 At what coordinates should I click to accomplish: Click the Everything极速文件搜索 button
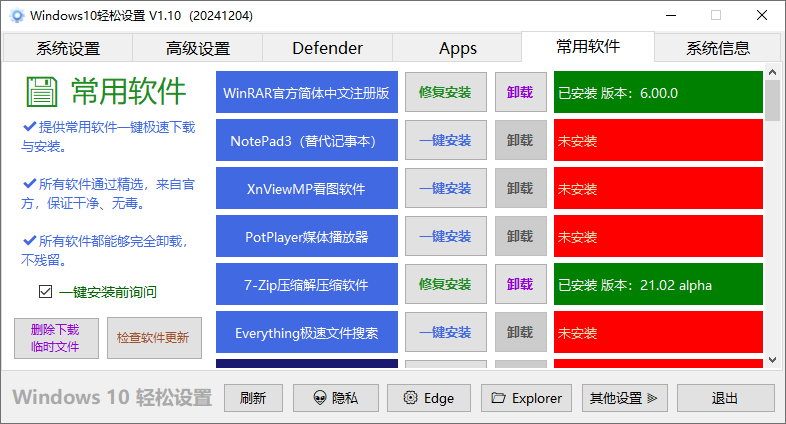tap(307, 332)
